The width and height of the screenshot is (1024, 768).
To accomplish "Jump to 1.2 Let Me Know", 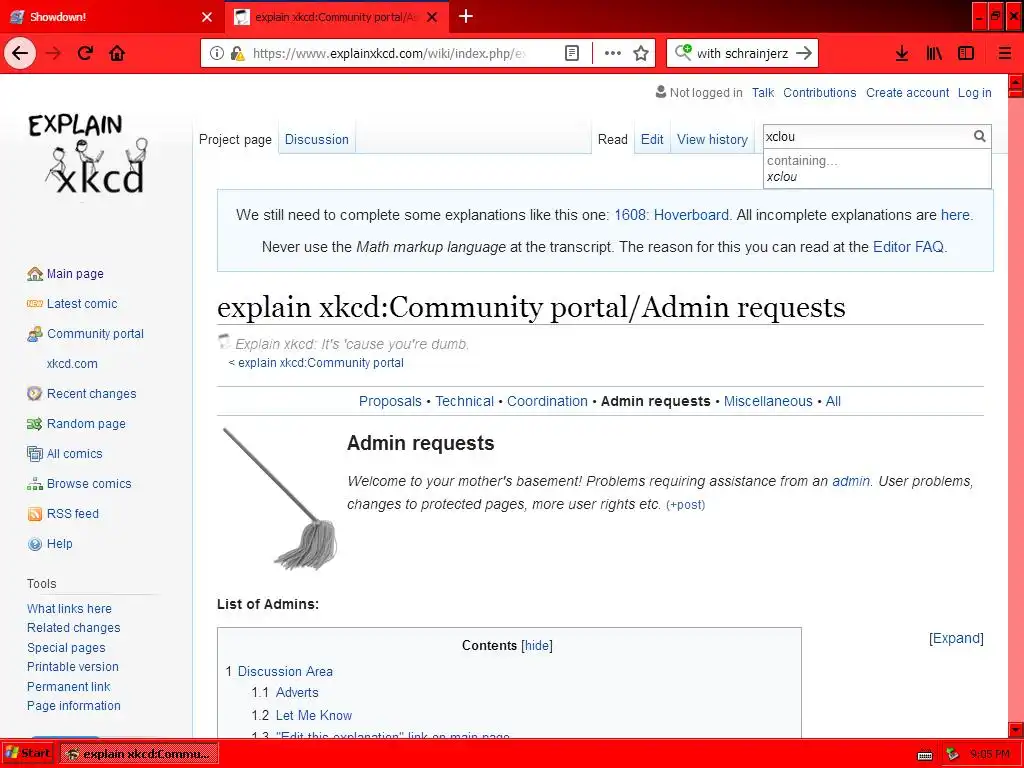I will click(x=313, y=715).
